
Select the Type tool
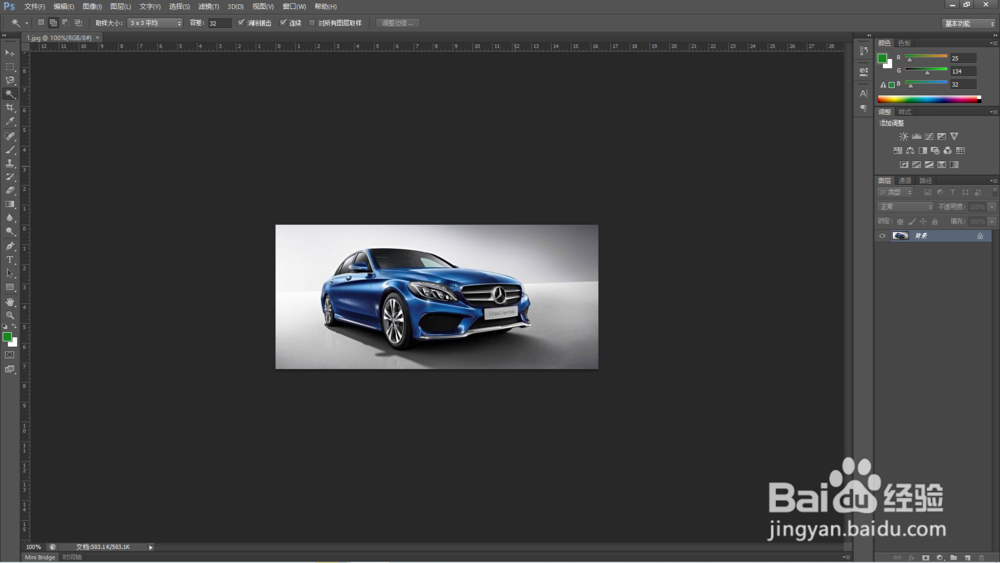(x=10, y=260)
